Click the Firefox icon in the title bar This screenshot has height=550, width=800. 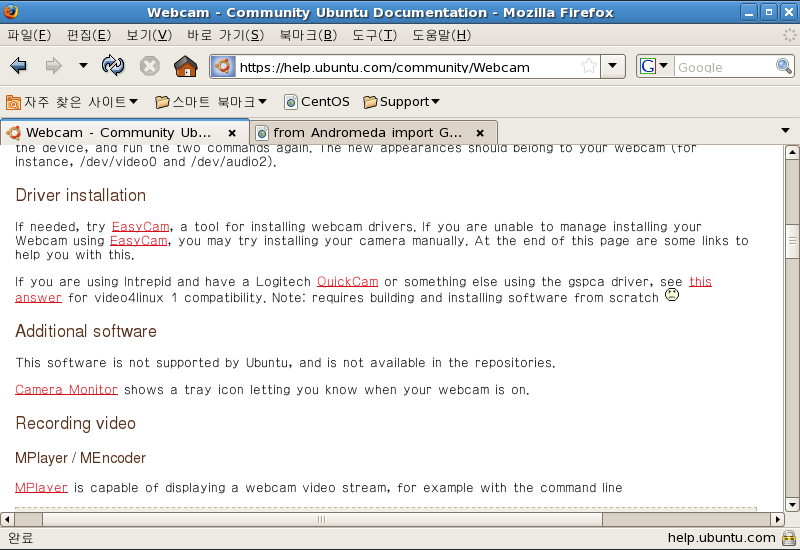coord(10,11)
